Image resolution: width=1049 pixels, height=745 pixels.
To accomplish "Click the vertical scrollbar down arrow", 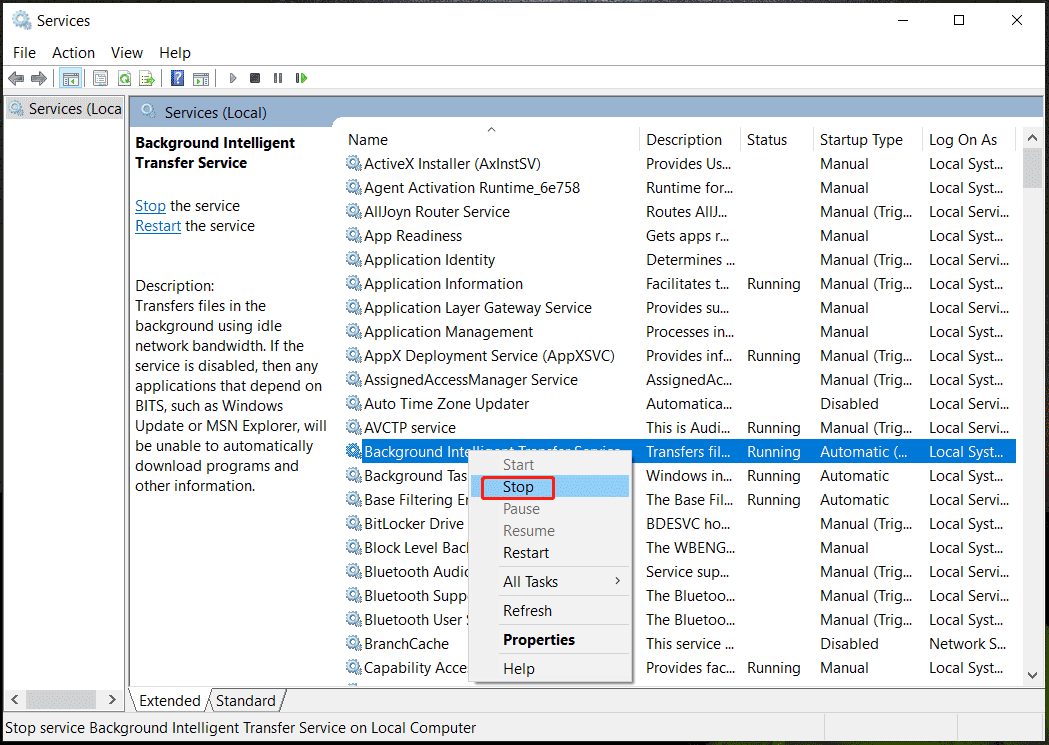I will (1032, 676).
